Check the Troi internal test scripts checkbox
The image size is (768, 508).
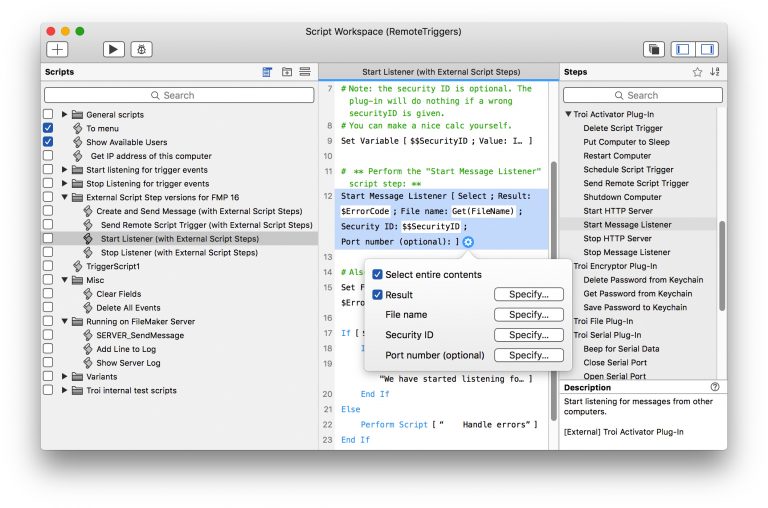tap(48, 390)
